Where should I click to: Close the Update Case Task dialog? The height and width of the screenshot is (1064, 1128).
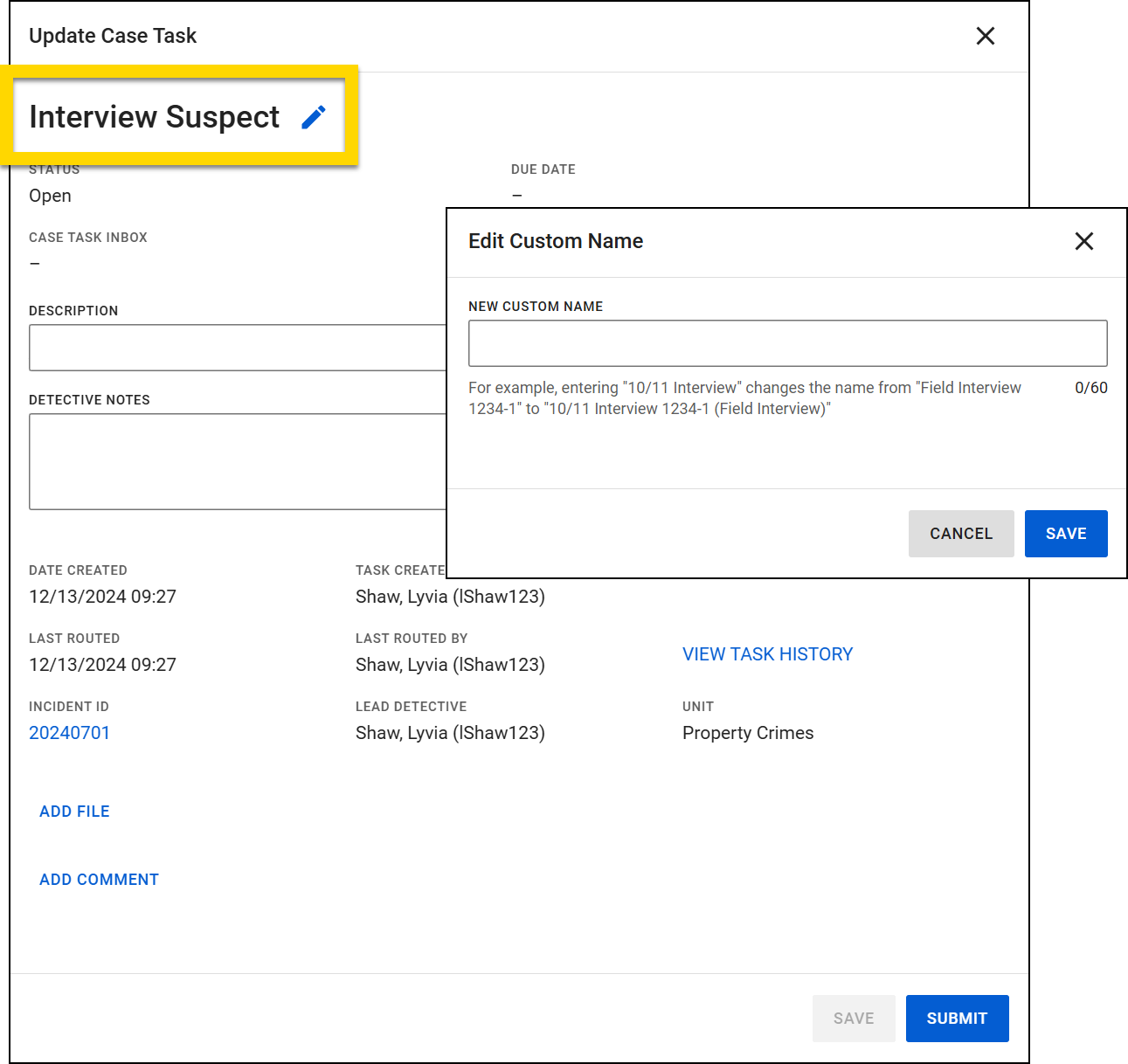pyautogui.click(x=985, y=36)
